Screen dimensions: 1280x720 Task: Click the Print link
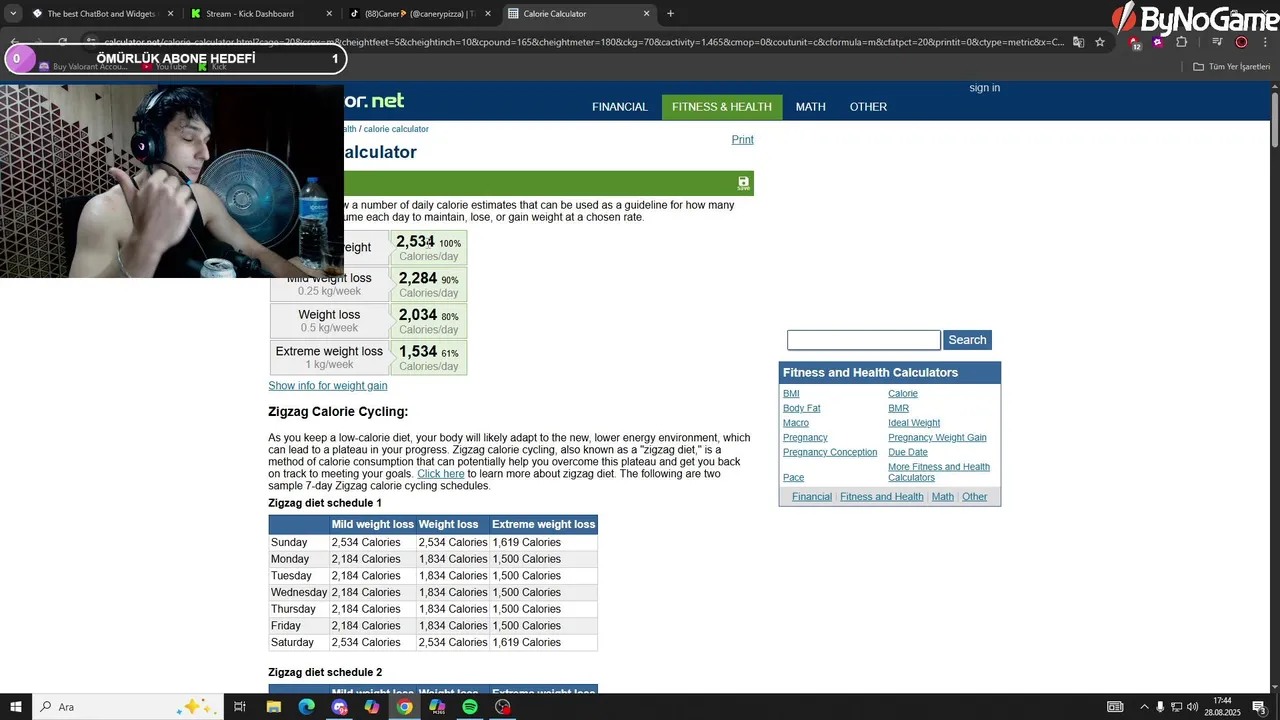(742, 140)
